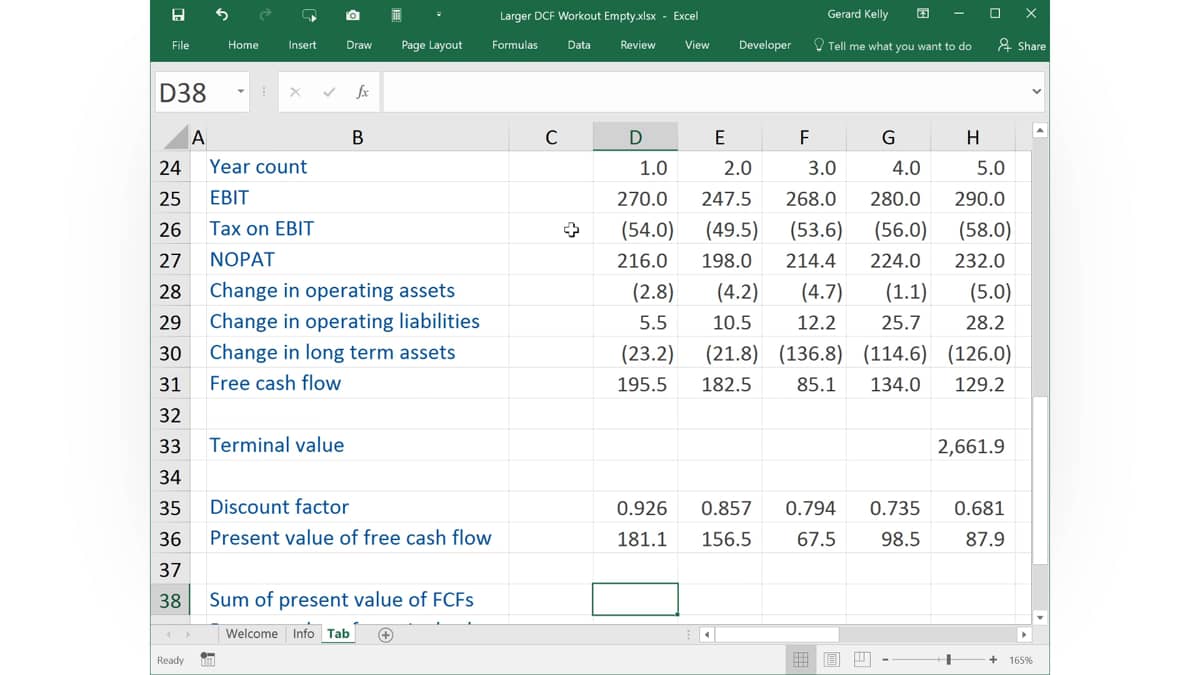Click the Discount factor cell 0.926
Image resolution: width=1200 pixels, height=675 pixels.
pos(635,508)
